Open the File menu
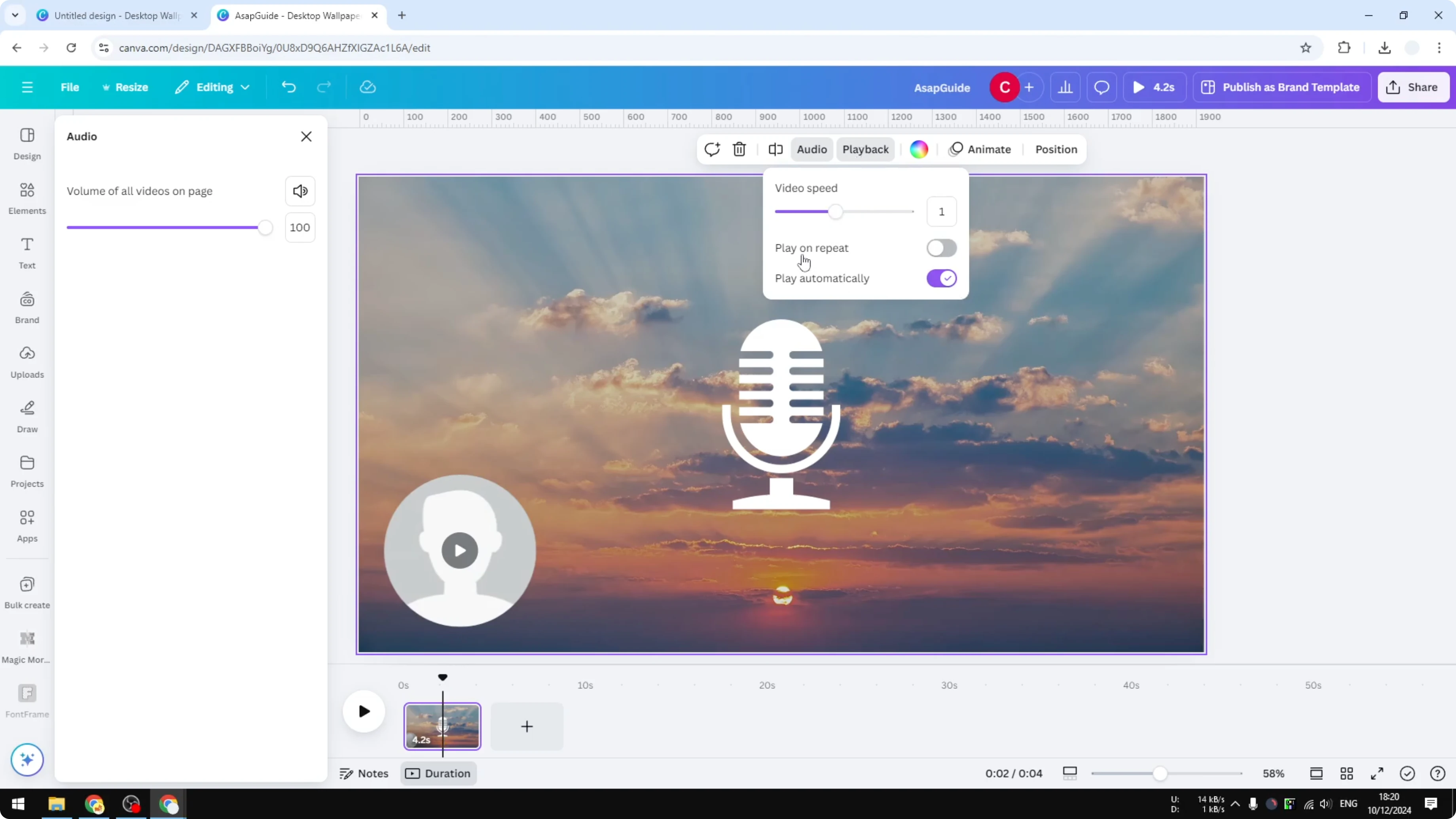Screen dimensions: 1456x819 (70, 87)
